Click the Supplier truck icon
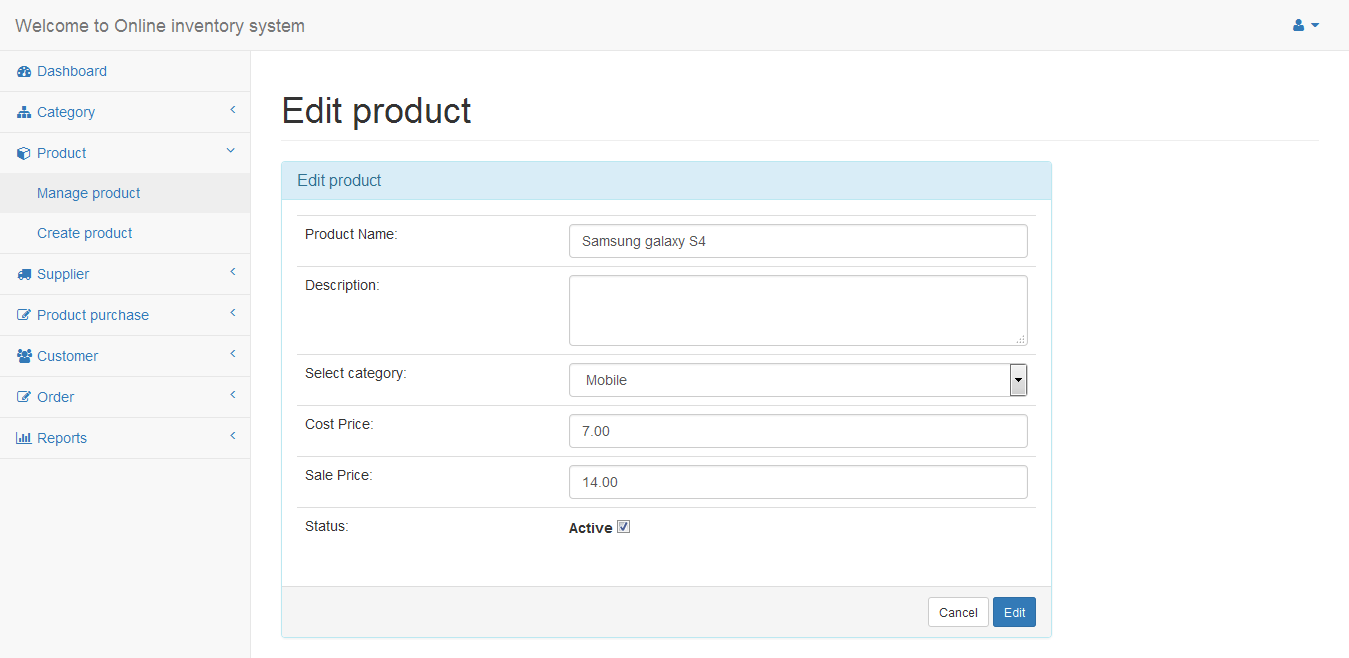Screen dimensions: 1349x658 [x=24, y=275]
